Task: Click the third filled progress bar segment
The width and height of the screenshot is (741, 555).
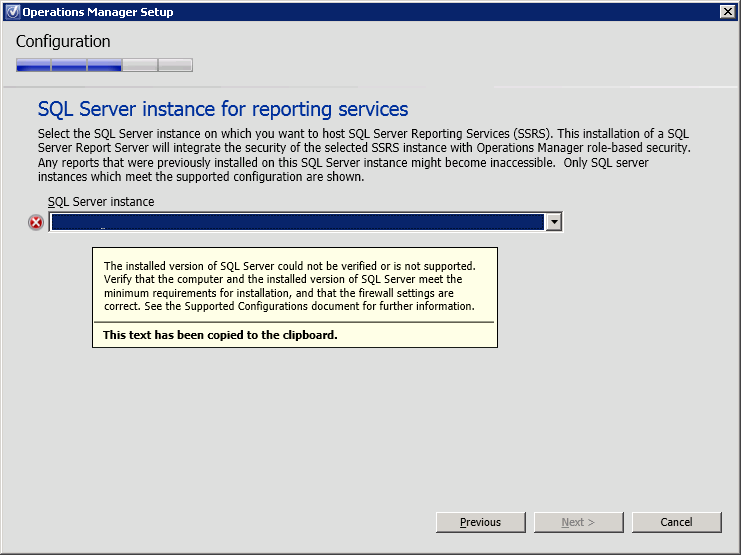Action: coord(104,66)
